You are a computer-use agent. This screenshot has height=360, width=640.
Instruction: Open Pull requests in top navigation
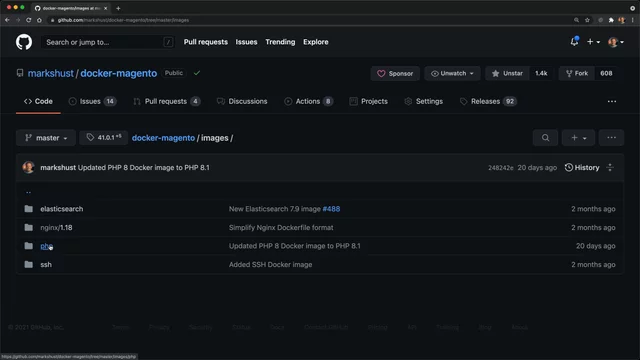[x=206, y=42]
